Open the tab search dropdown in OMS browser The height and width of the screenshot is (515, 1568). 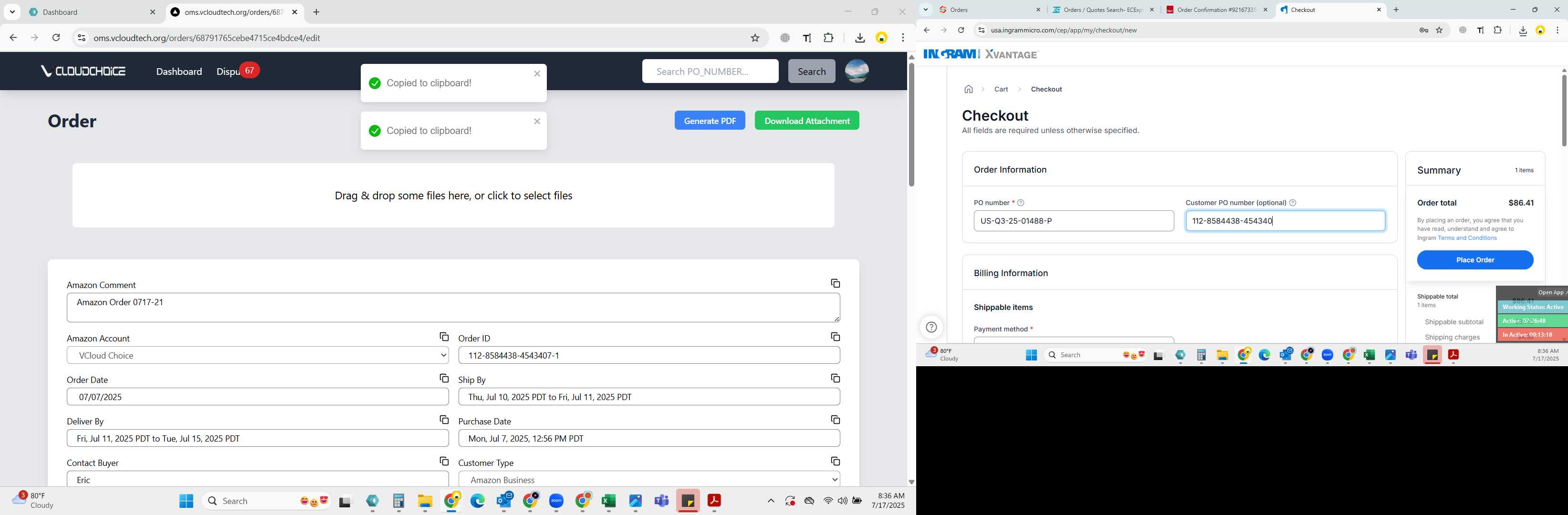[x=12, y=11]
